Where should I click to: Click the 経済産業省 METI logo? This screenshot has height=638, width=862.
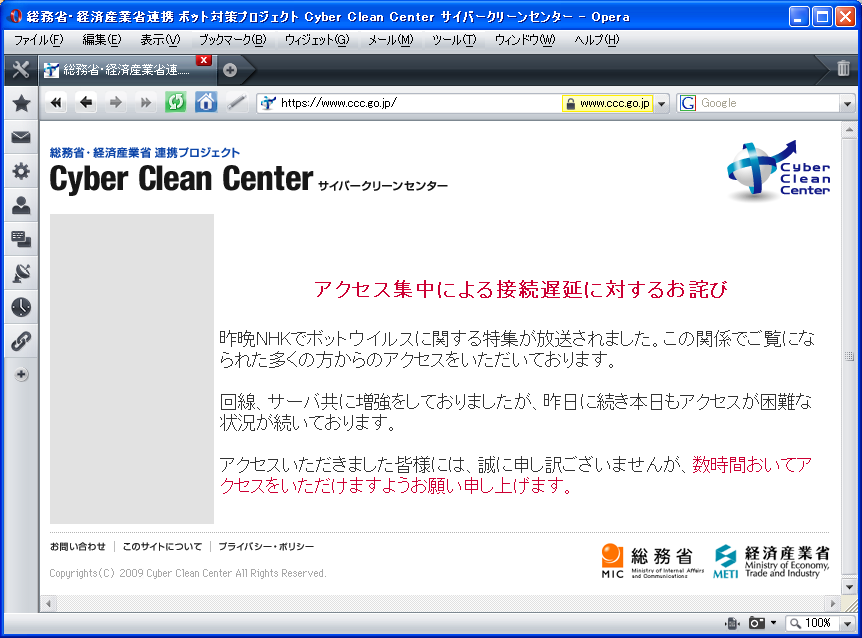(x=771, y=561)
